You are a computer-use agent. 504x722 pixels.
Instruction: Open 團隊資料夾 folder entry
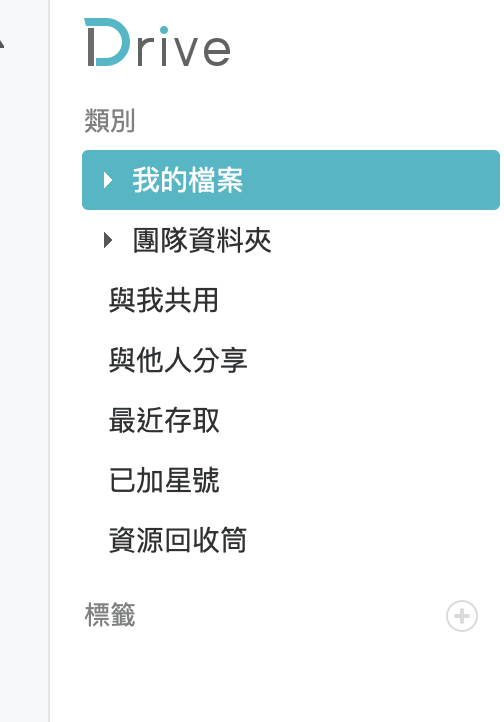pyautogui.click(x=202, y=240)
